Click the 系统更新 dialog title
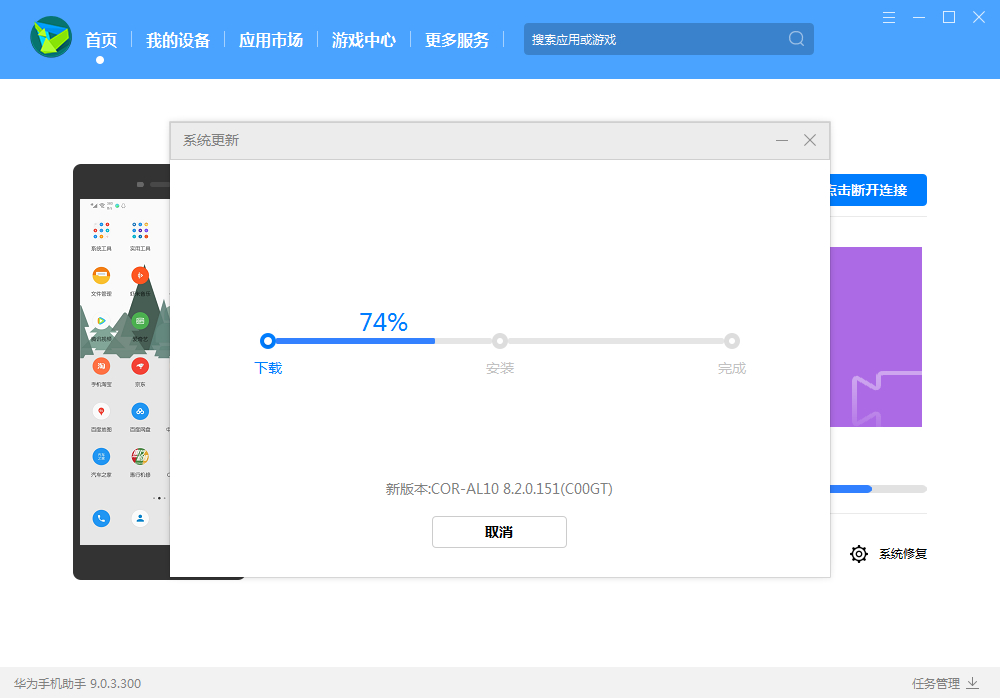Image resolution: width=1000 pixels, height=698 pixels. pos(211,140)
